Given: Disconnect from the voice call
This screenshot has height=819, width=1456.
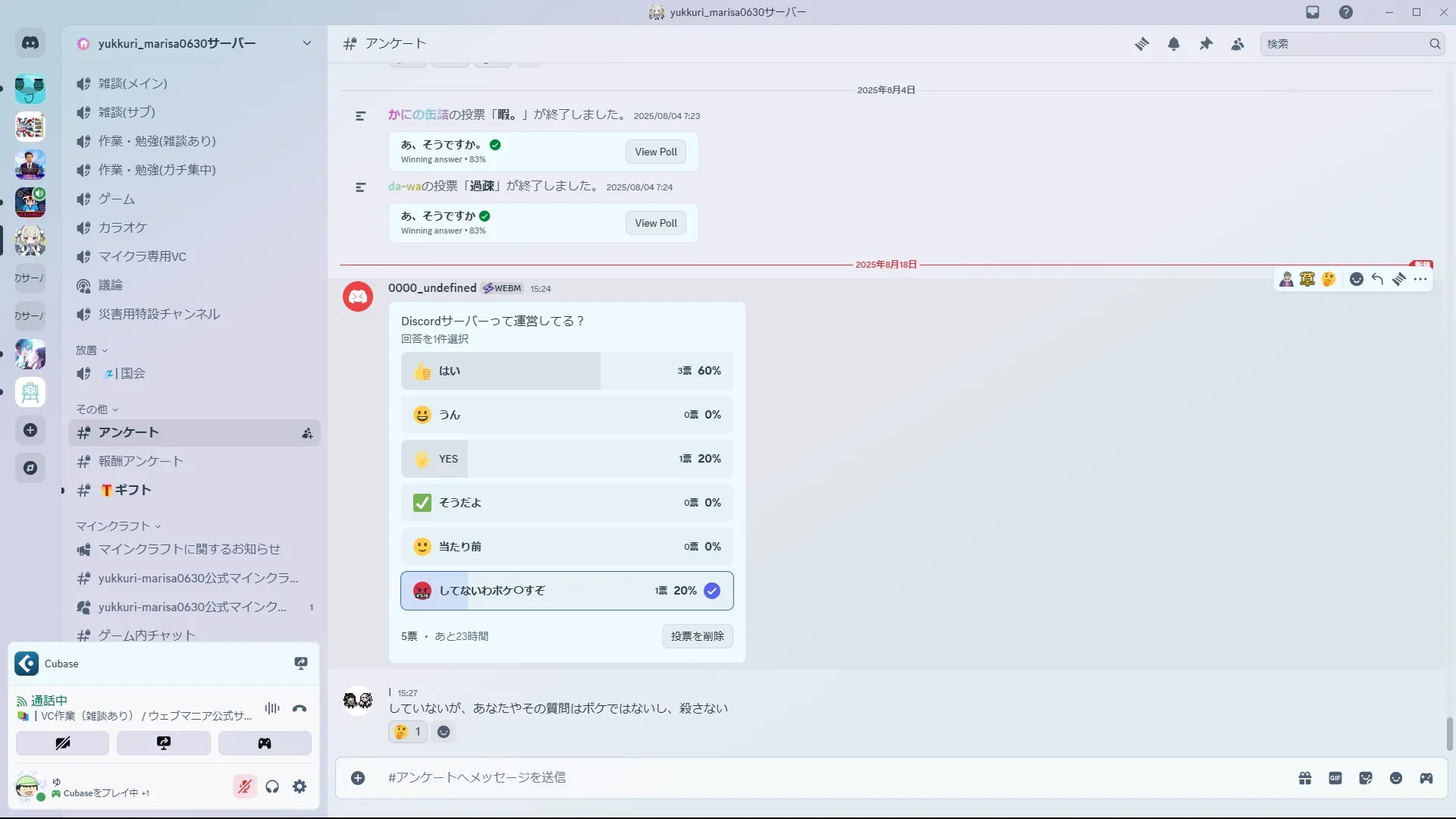Looking at the screenshot, I should [x=300, y=708].
